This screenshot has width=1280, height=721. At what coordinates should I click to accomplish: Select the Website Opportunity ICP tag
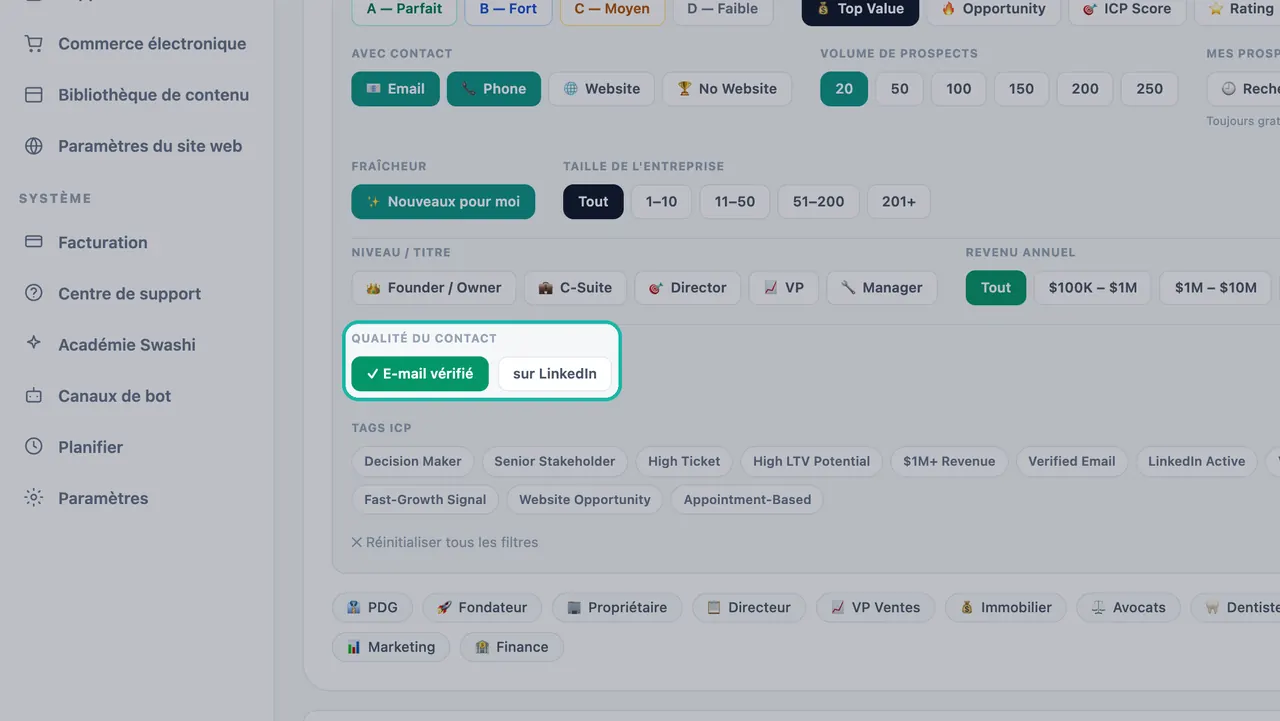pyautogui.click(x=585, y=500)
